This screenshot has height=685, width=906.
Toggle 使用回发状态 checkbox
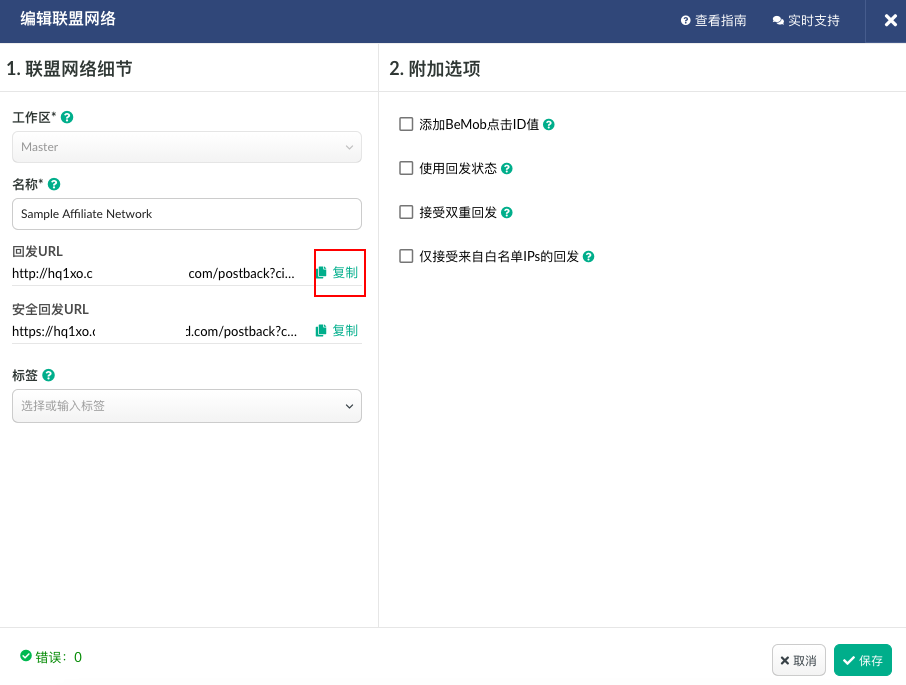(x=406, y=168)
